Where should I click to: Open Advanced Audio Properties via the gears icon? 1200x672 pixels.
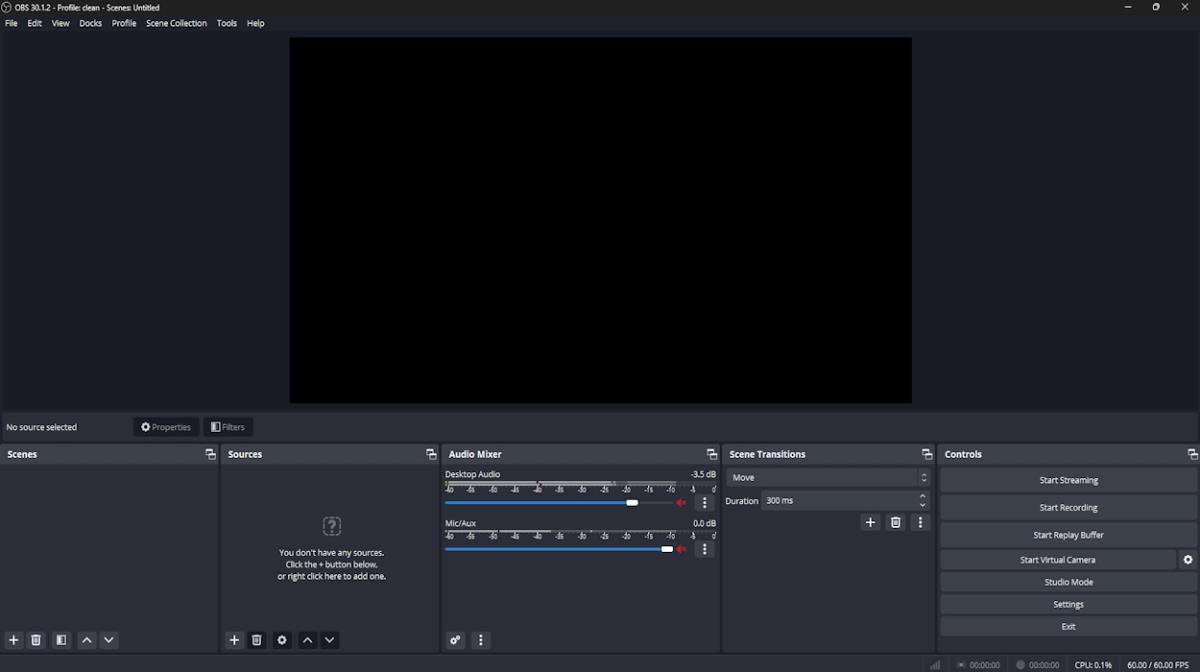coord(455,639)
